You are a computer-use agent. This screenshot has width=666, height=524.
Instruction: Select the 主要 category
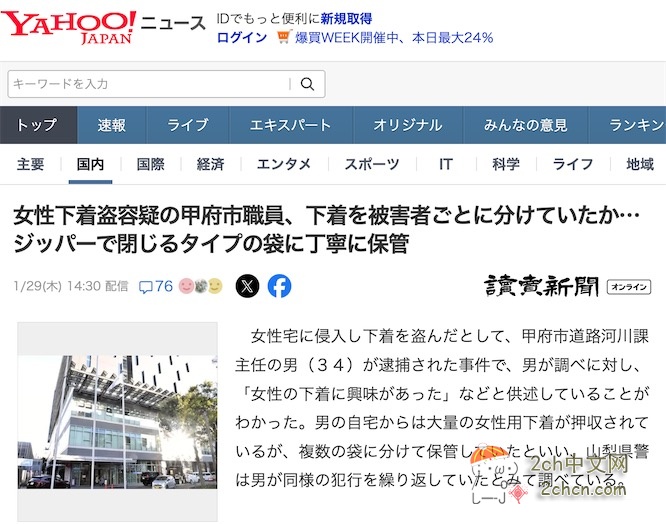31,164
